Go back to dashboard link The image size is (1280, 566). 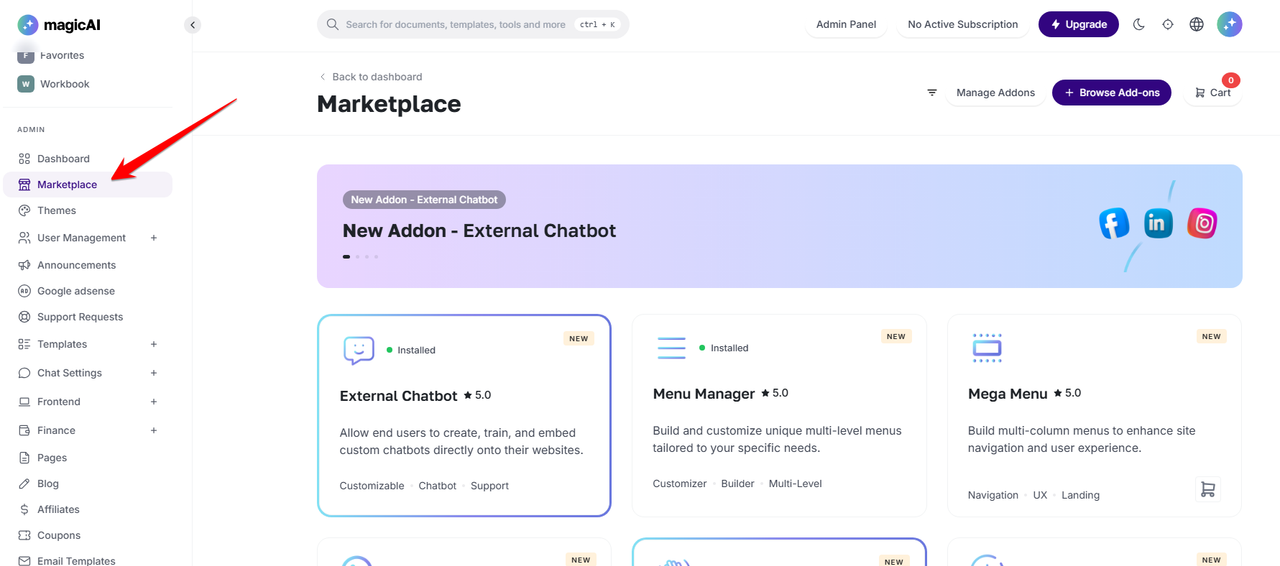coord(370,77)
